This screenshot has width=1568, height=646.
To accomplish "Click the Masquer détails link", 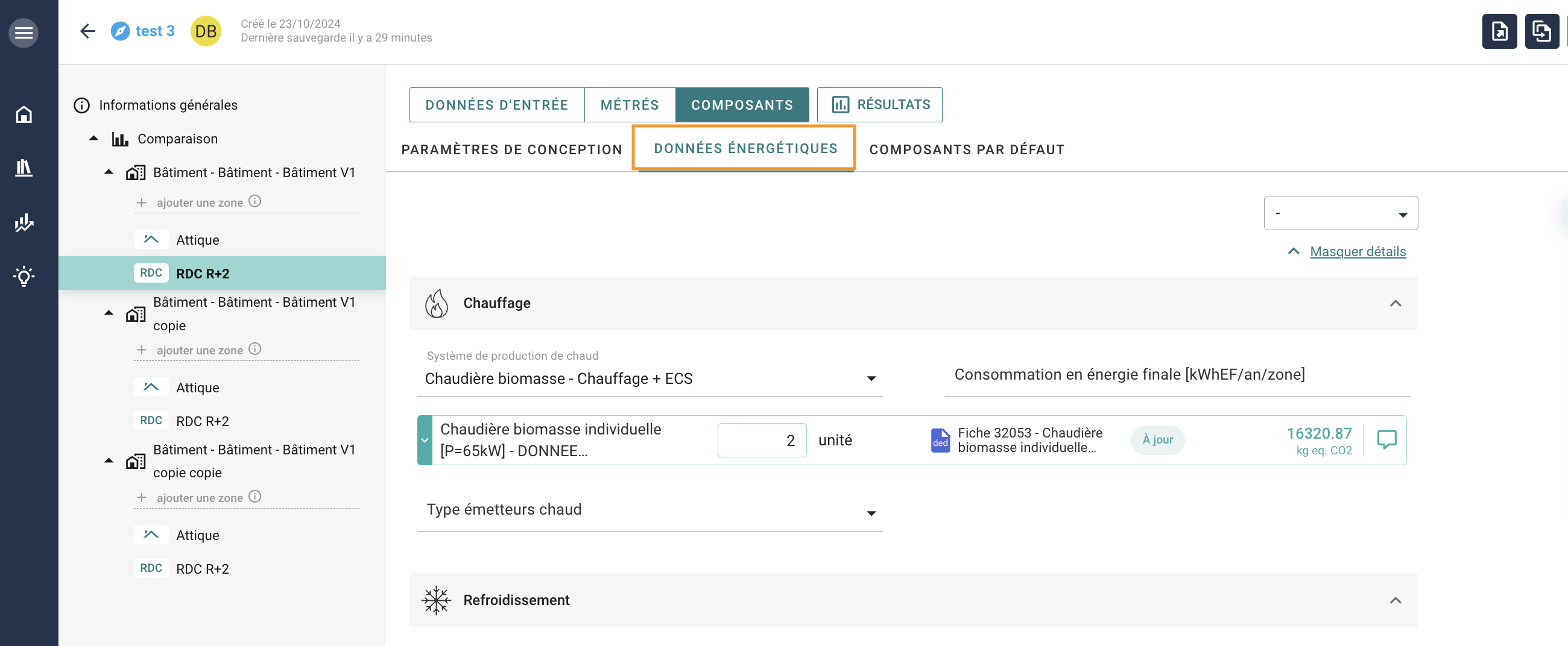I will (x=1358, y=251).
